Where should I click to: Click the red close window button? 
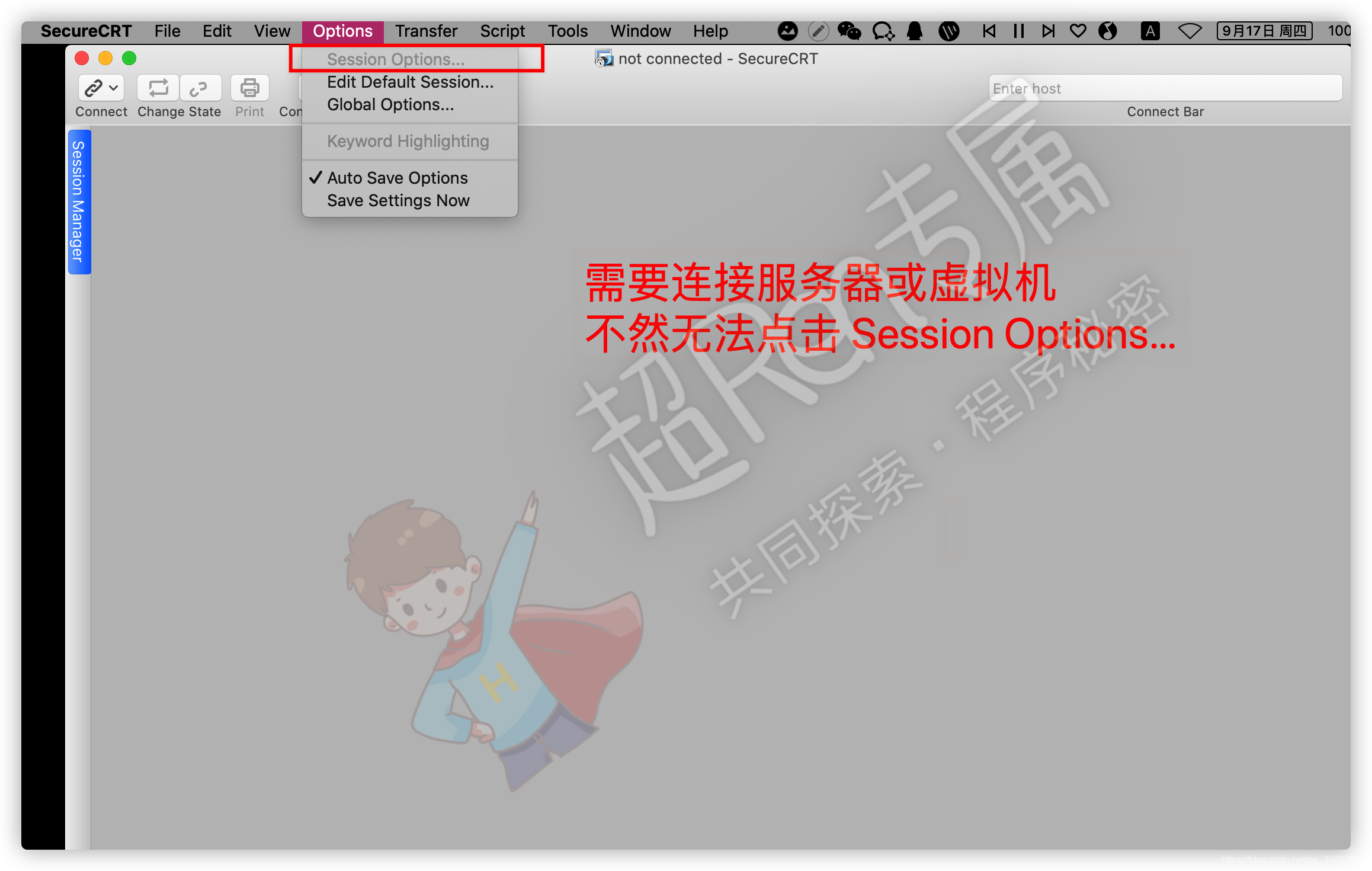pos(82,58)
